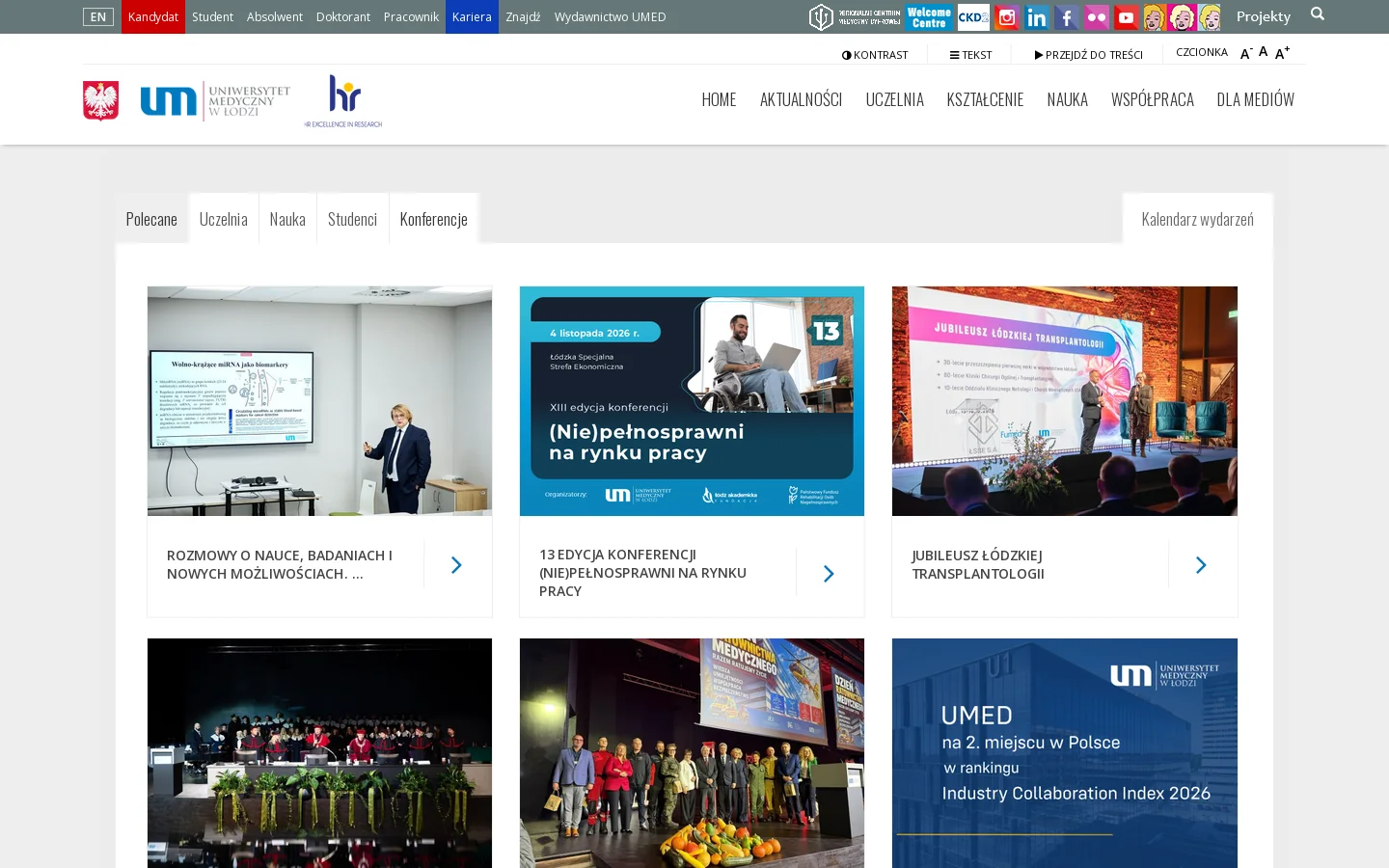Open the Jubileusz Łódzkiej Transplantologii photo
Viewport: 1389px width, 868px height.
(x=1065, y=401)
